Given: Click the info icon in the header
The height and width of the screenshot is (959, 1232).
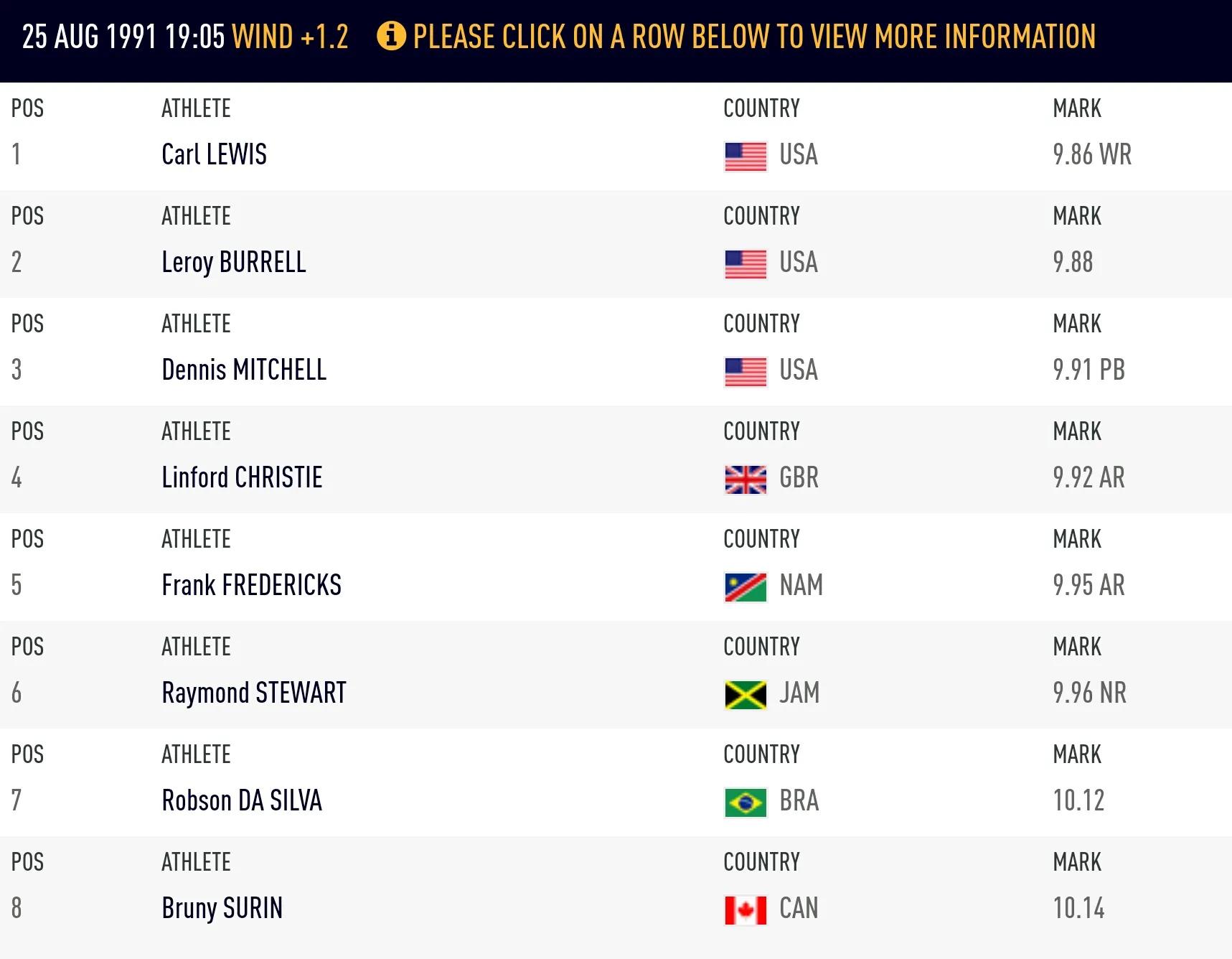Looking at the screenshot, I should 391,36.
